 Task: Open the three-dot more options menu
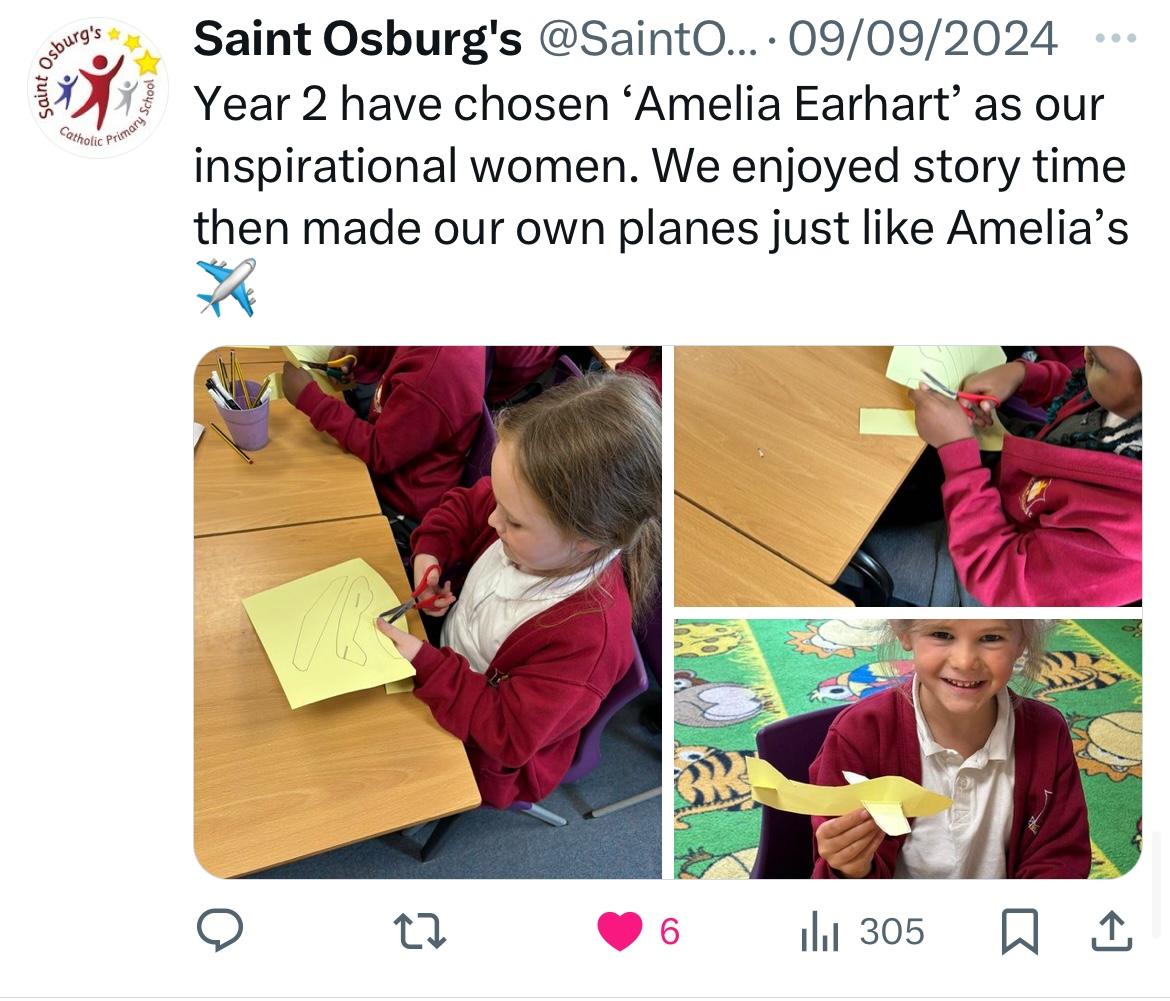[x=1116, y=37]
